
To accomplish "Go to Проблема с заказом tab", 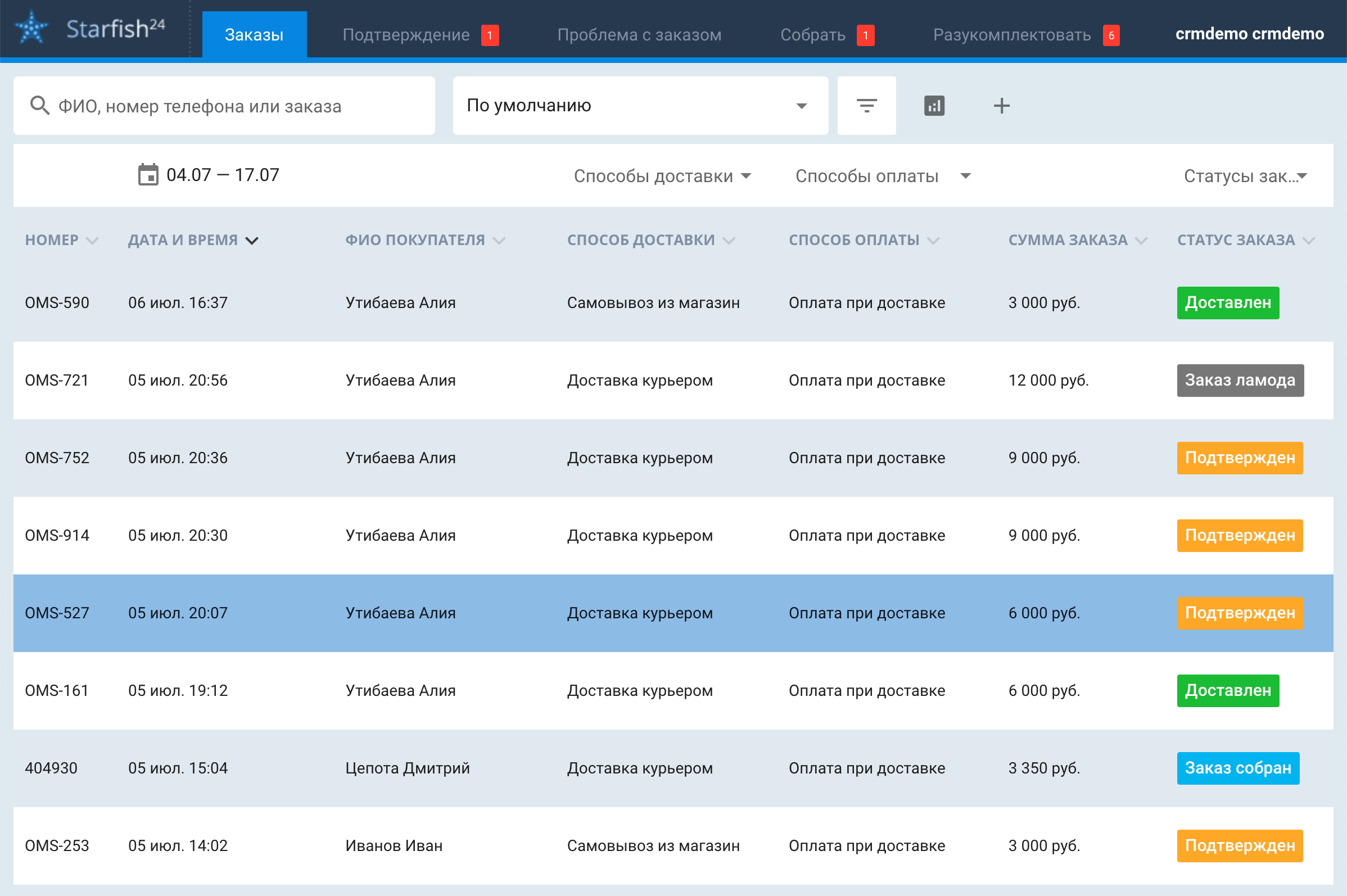I will (639, 35).
